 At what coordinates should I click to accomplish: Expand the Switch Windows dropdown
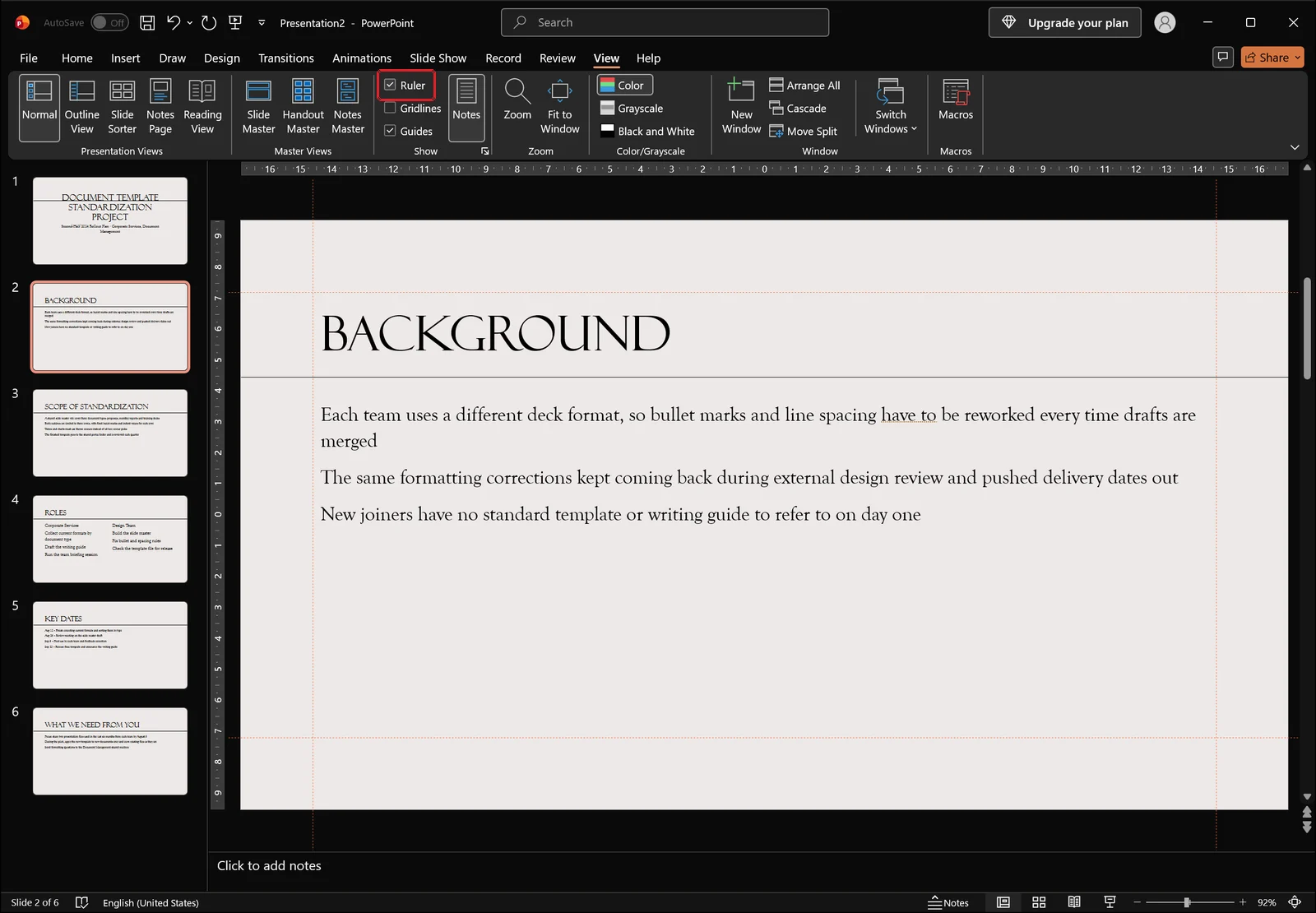(890, 107)
